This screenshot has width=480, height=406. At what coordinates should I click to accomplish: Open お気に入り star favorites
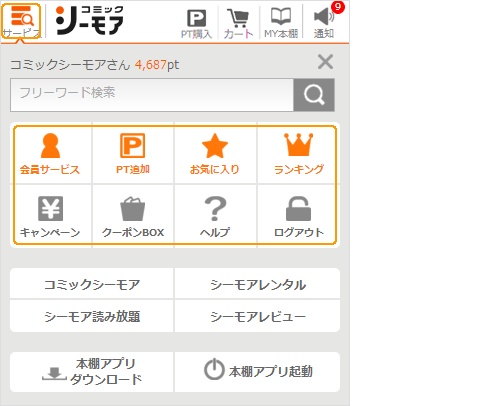(215, 154)
